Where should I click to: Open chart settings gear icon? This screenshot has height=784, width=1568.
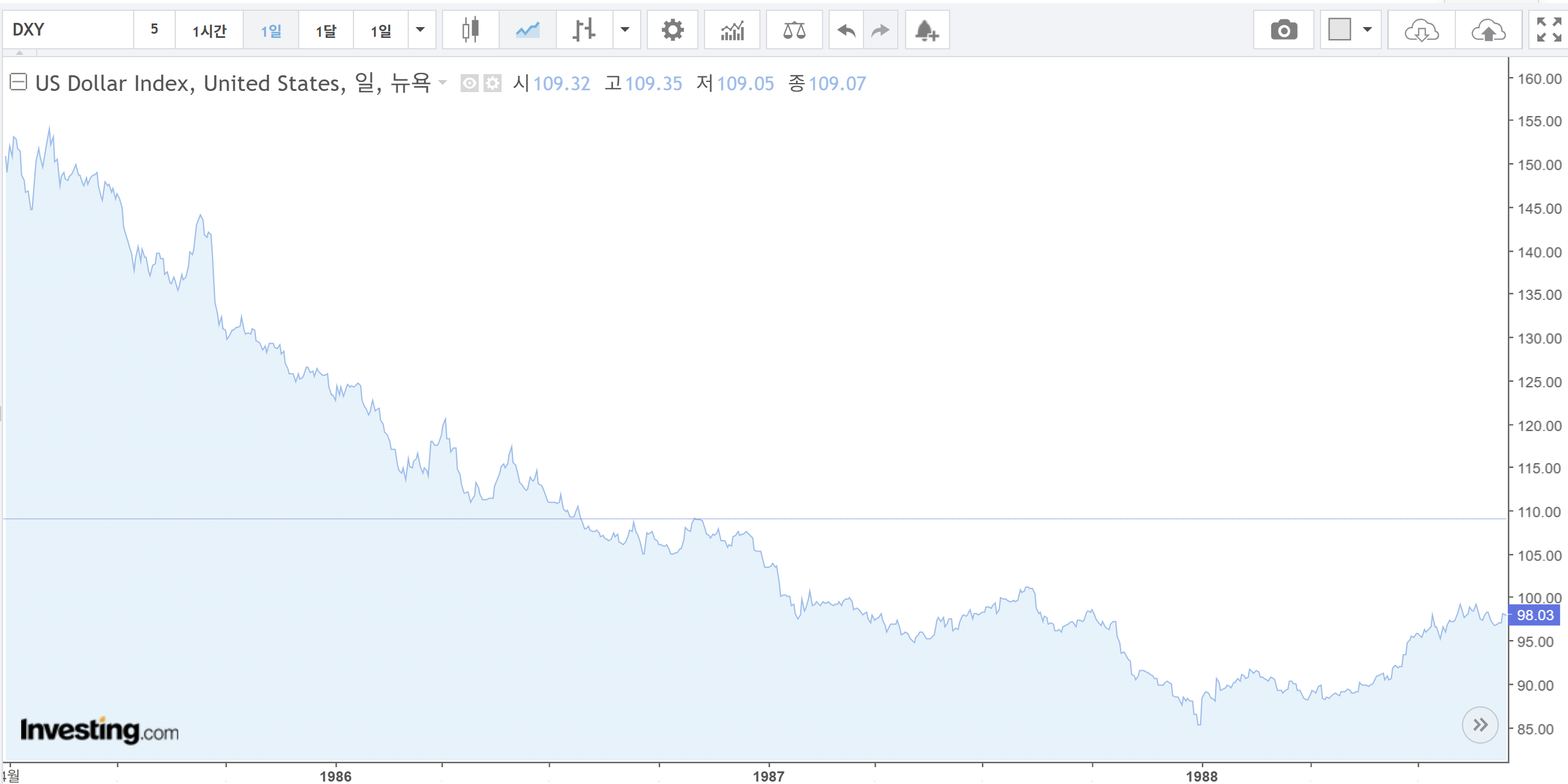click(672, 30)
